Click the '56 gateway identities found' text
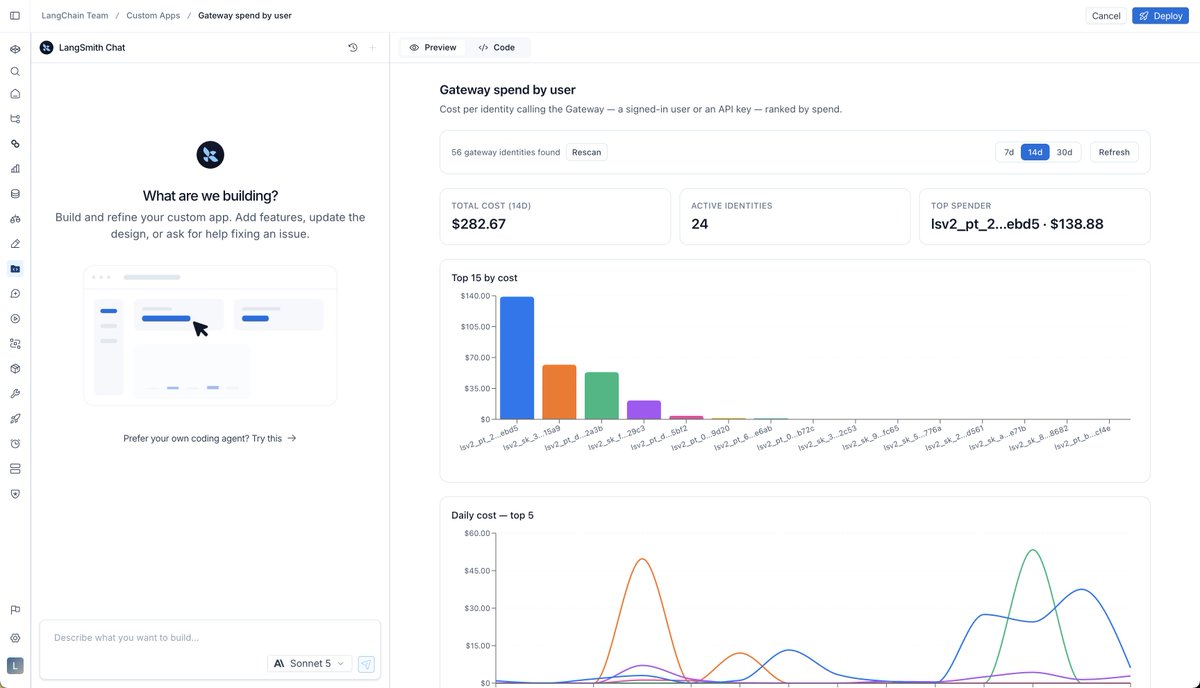Viewport: 1200px width, 688px height. pyautogui.click(x=506, y=152)
